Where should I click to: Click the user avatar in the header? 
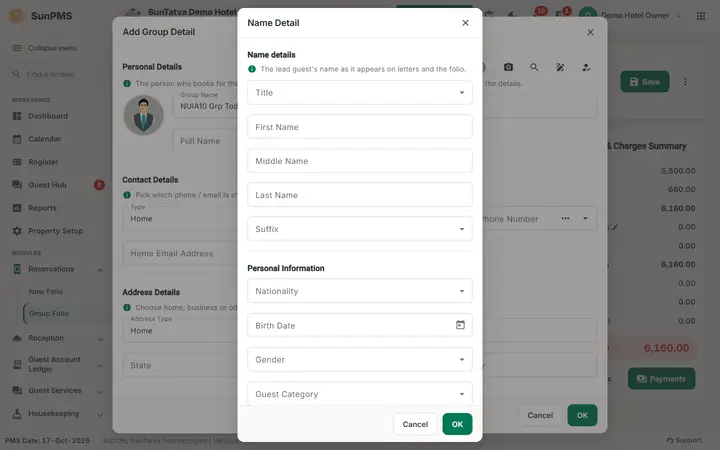[587, 16]
